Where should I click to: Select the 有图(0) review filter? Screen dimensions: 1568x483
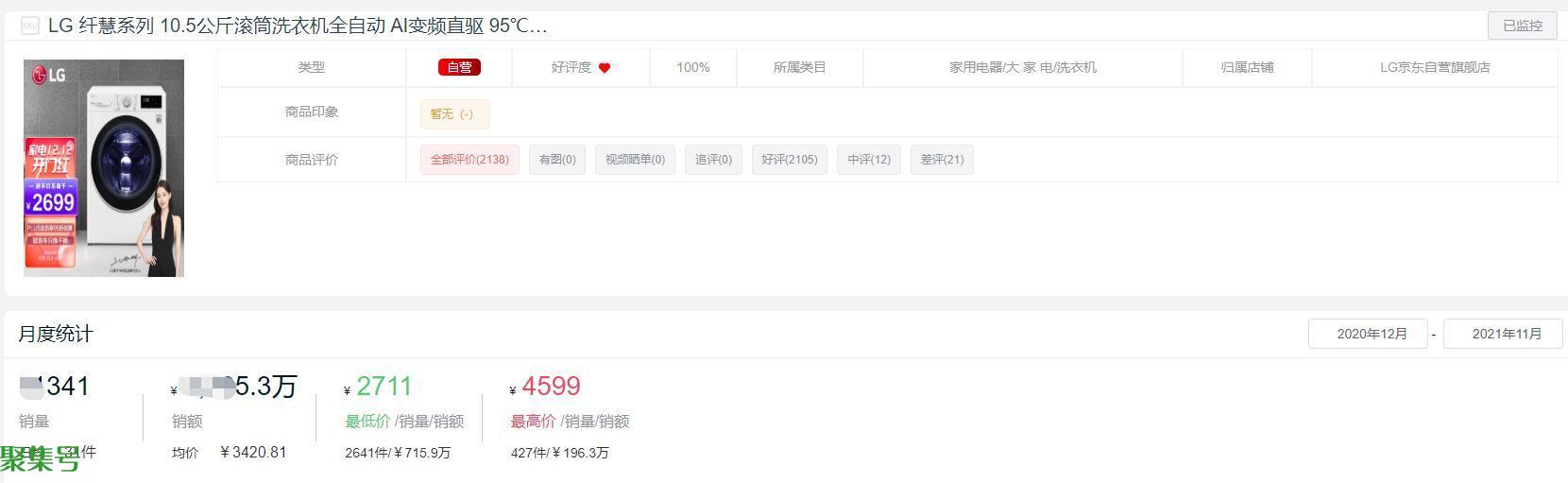click(557, 160)
